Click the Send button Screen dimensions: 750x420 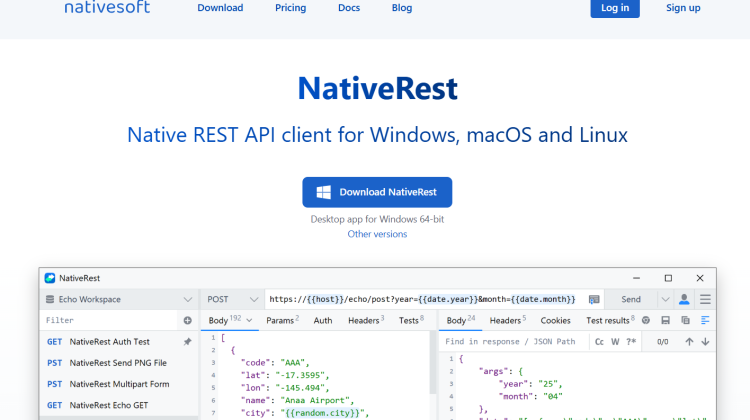(631, 299)
